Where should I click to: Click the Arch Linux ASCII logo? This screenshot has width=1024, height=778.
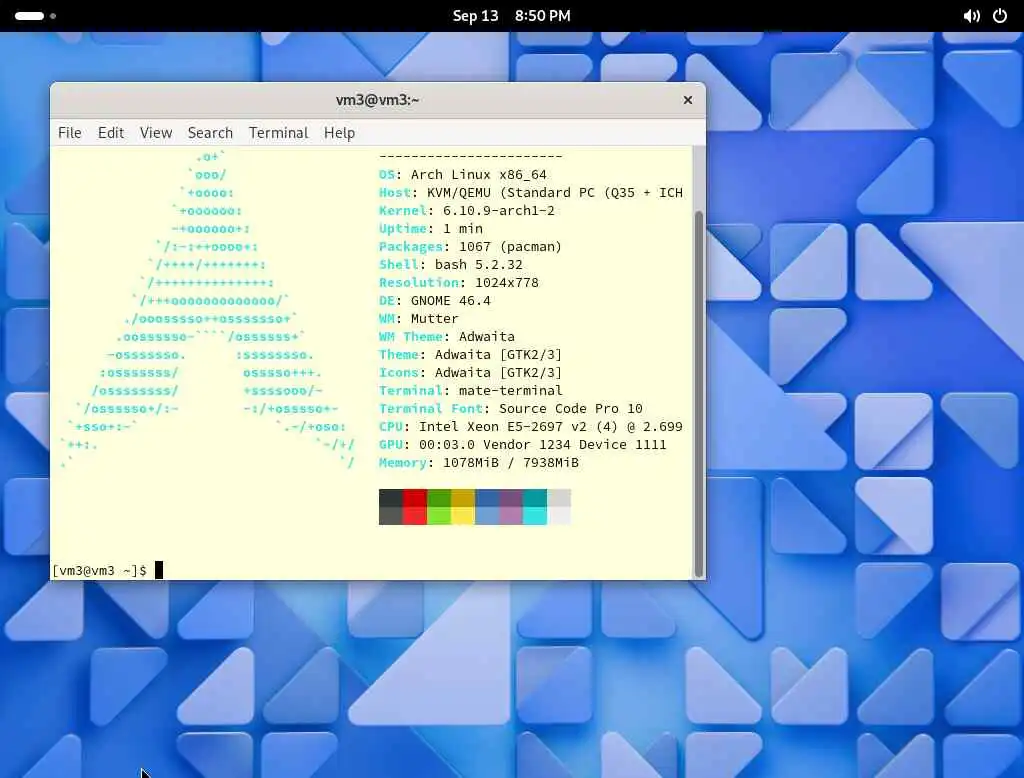pyautogui.click(x=208, y=310)
